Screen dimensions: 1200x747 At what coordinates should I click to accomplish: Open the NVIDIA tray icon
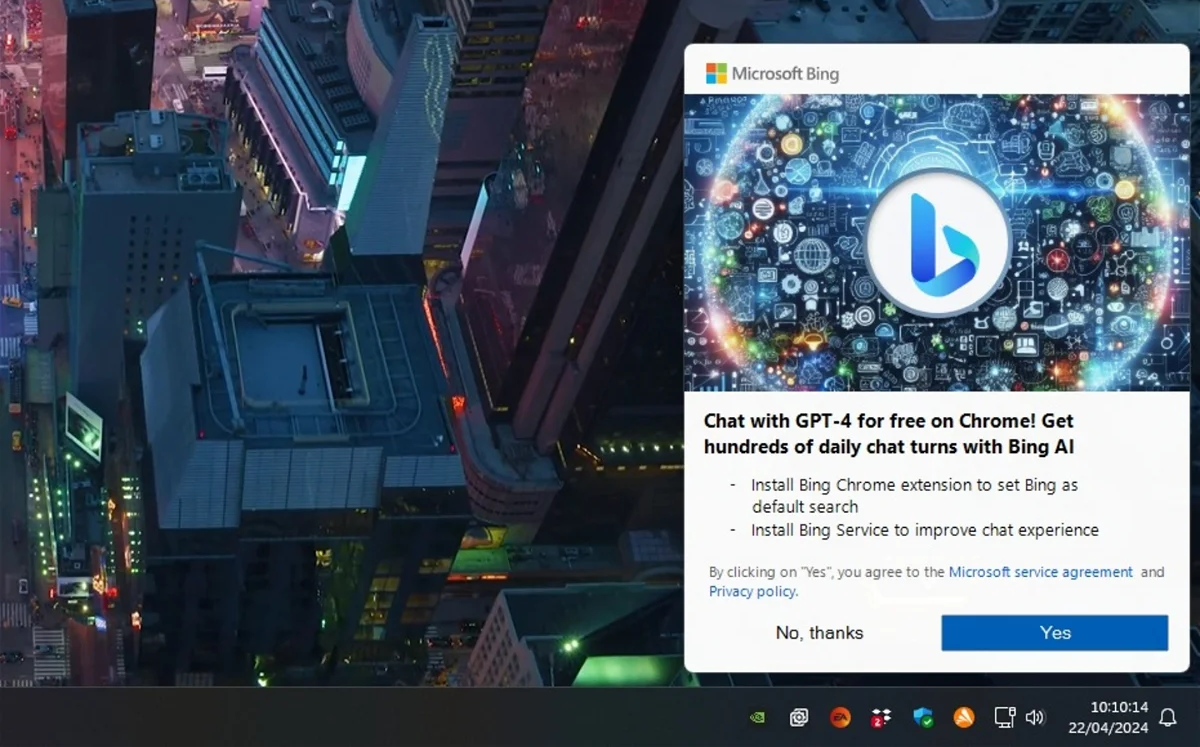[758, 717]
